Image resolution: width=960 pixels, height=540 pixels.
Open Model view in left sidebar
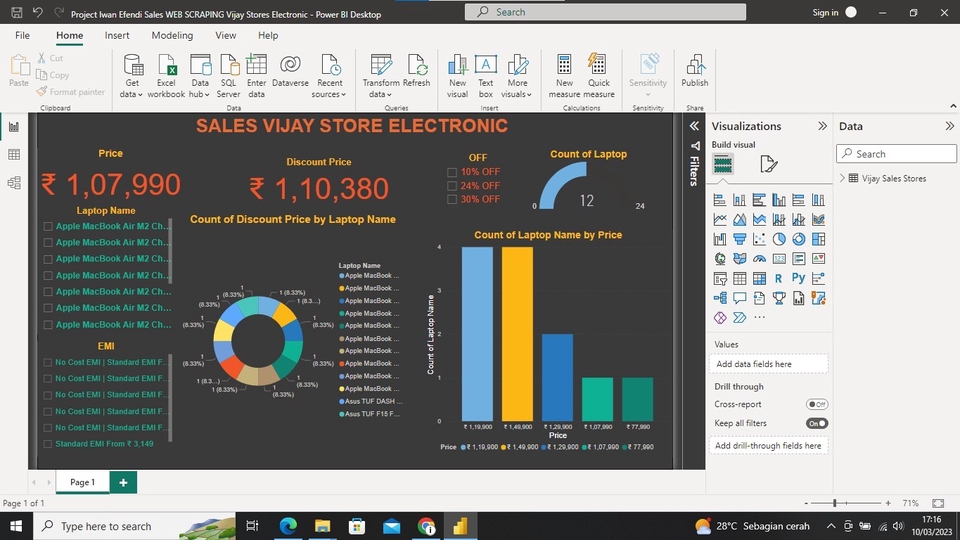click(14, 182)
